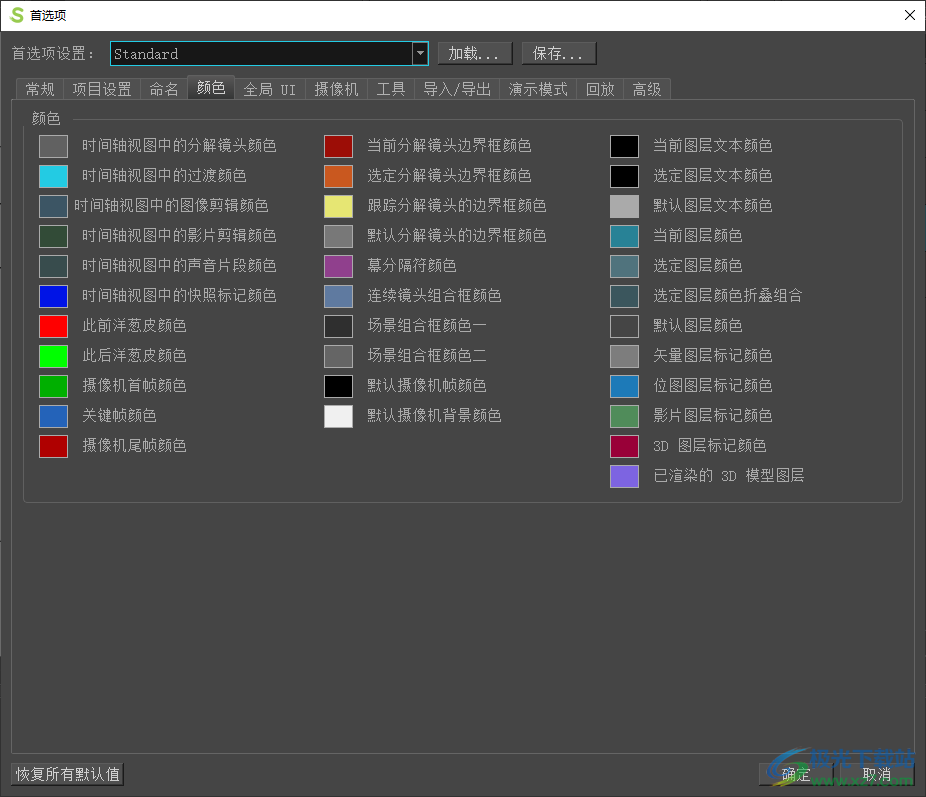Edit the black 默认摄像机帧颜色 swatch
Viewport: 926px width, 797px height.
pyautogui.click(x=338, y=386)
